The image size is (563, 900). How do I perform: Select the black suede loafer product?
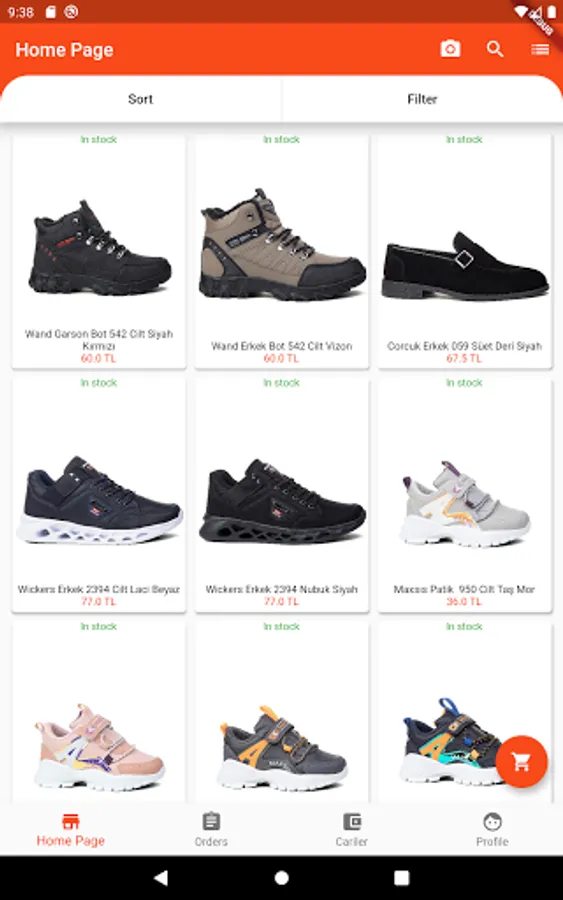[464, 251]
